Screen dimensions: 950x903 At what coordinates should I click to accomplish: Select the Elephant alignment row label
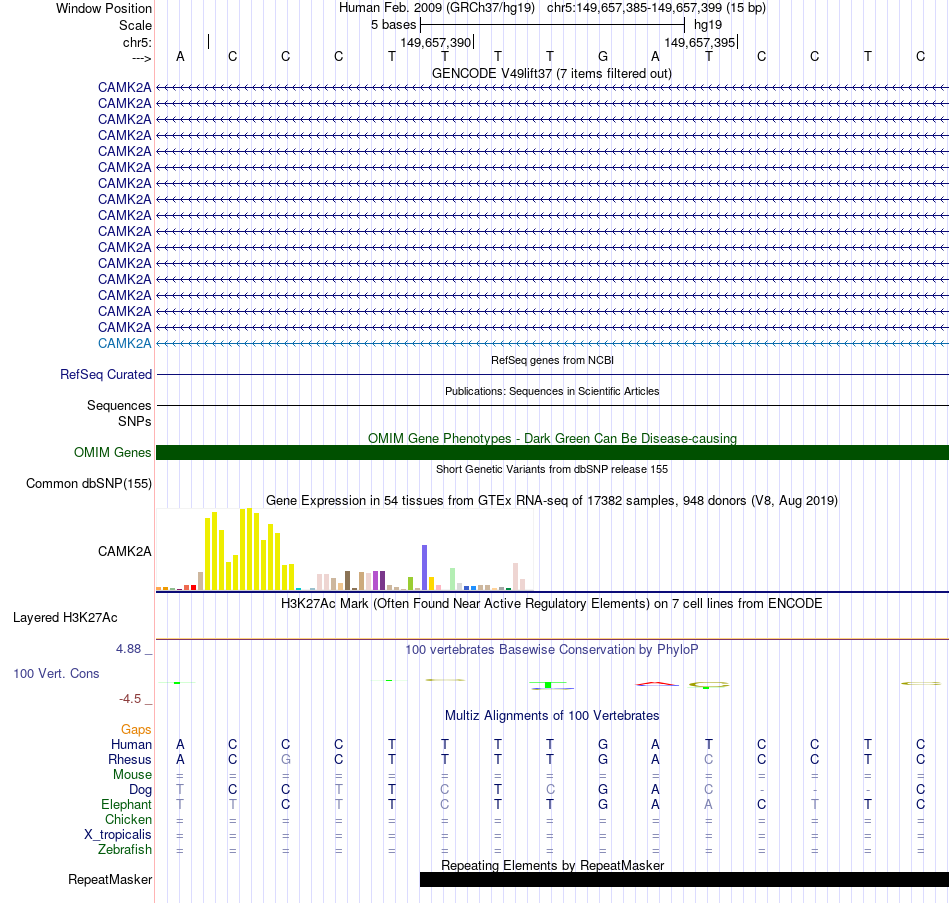click(x=126, y=804)
